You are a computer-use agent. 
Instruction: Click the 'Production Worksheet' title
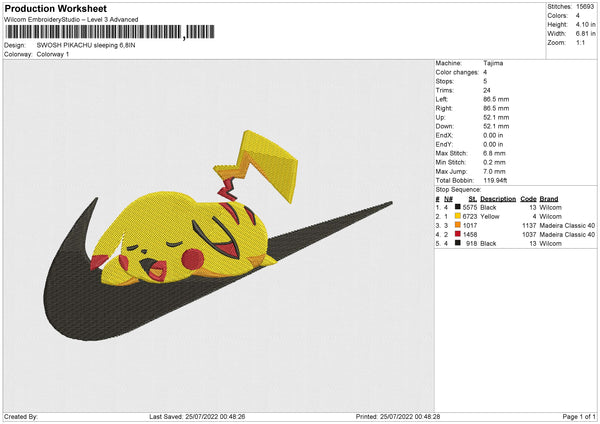[x=55, y=9]
